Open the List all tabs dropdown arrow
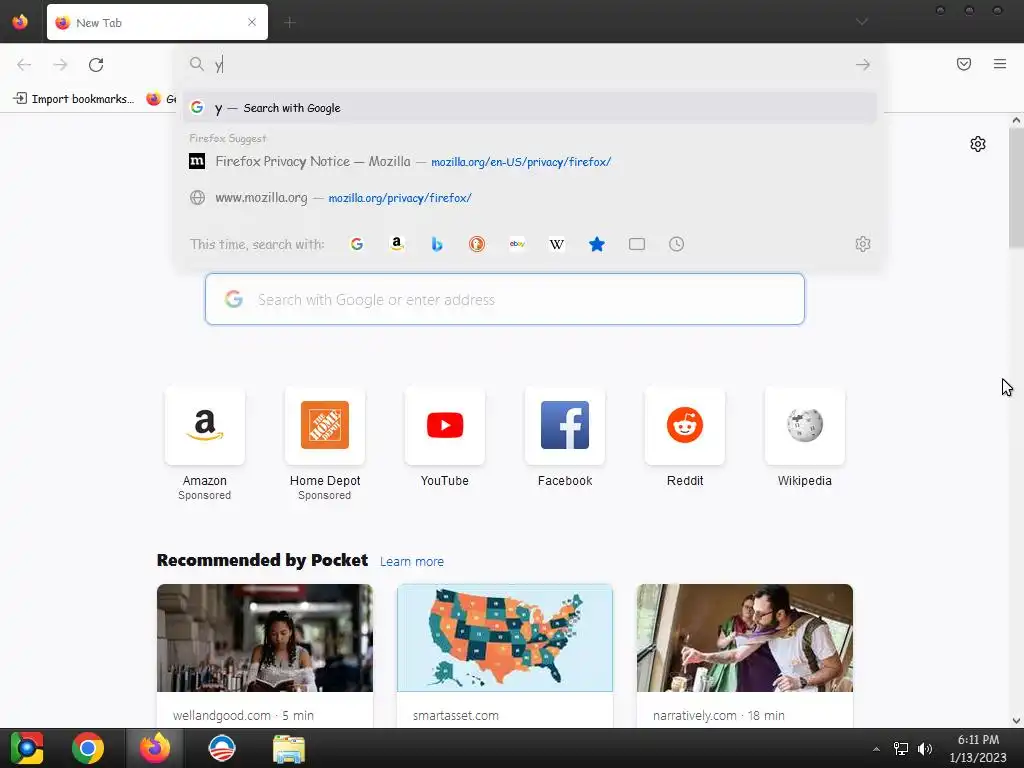Image resolution: width=1024 pixels, height=768 pixels. [x=862, y=22]
